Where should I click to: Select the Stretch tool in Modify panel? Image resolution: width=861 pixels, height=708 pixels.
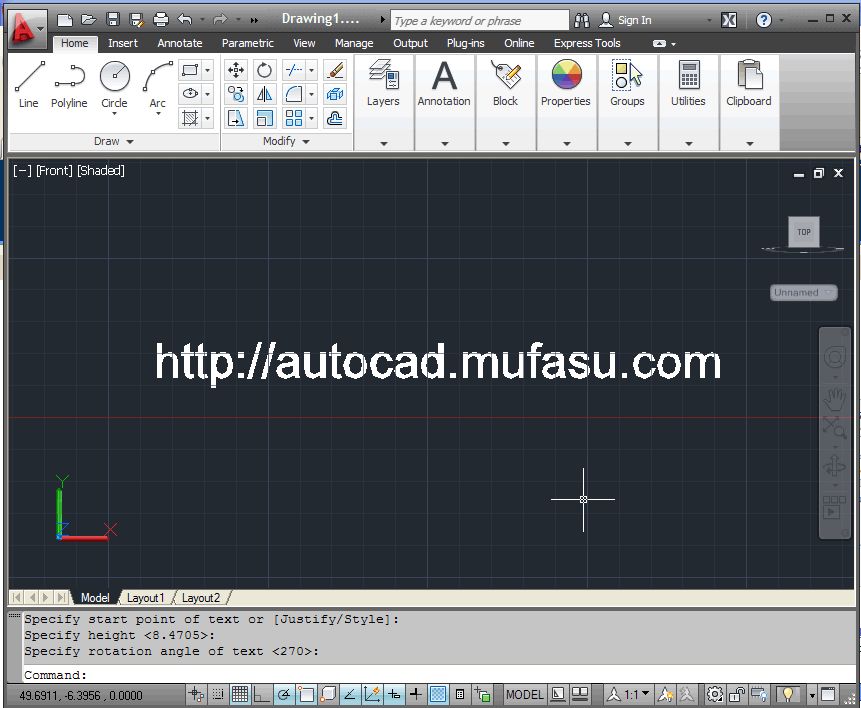[x=236, y=118]
